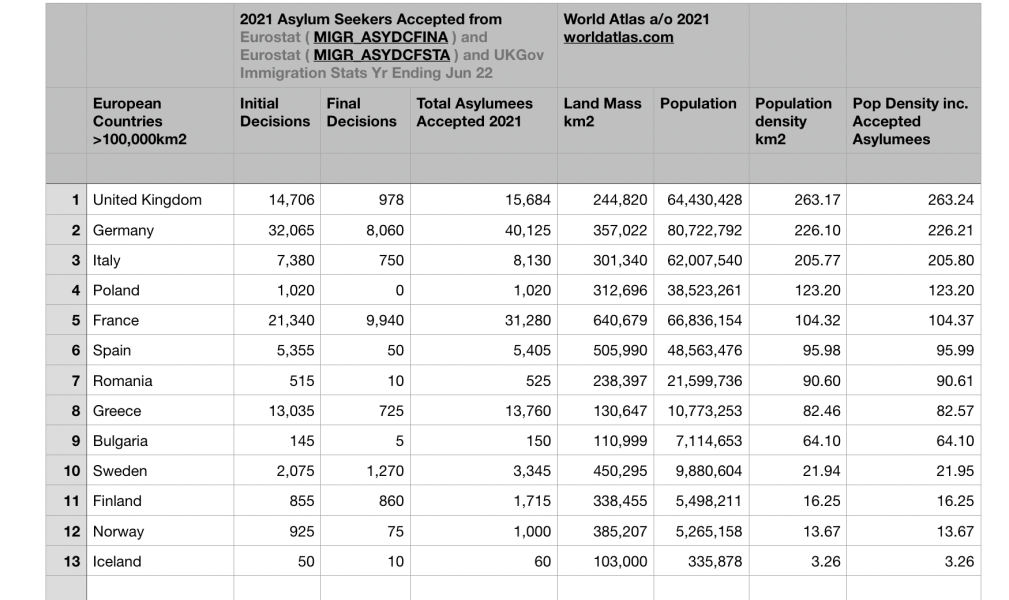Select row number 13 header

66,561
